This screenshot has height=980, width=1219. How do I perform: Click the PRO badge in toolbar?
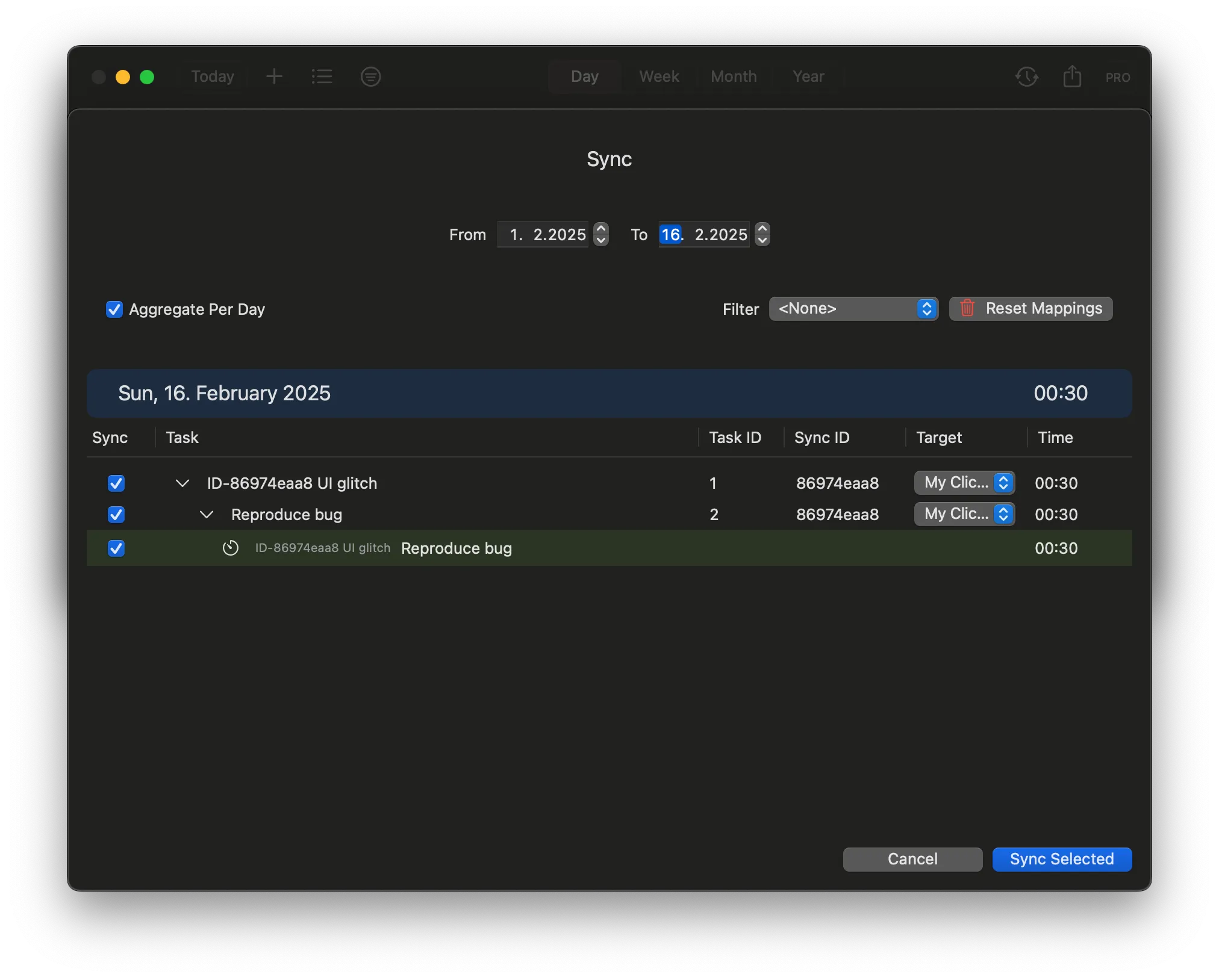coord(1118,77)
